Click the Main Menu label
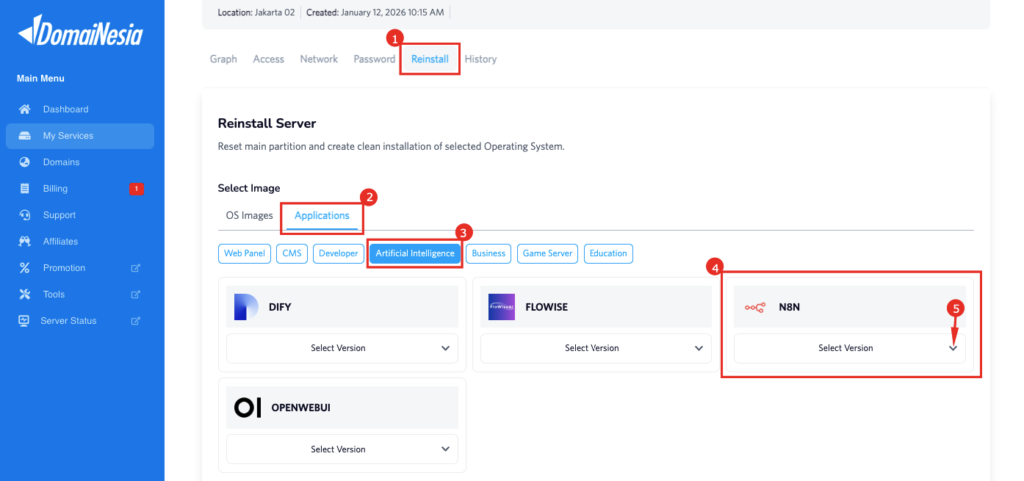This screenshot has width=1024, height=481. click(40, 78)
